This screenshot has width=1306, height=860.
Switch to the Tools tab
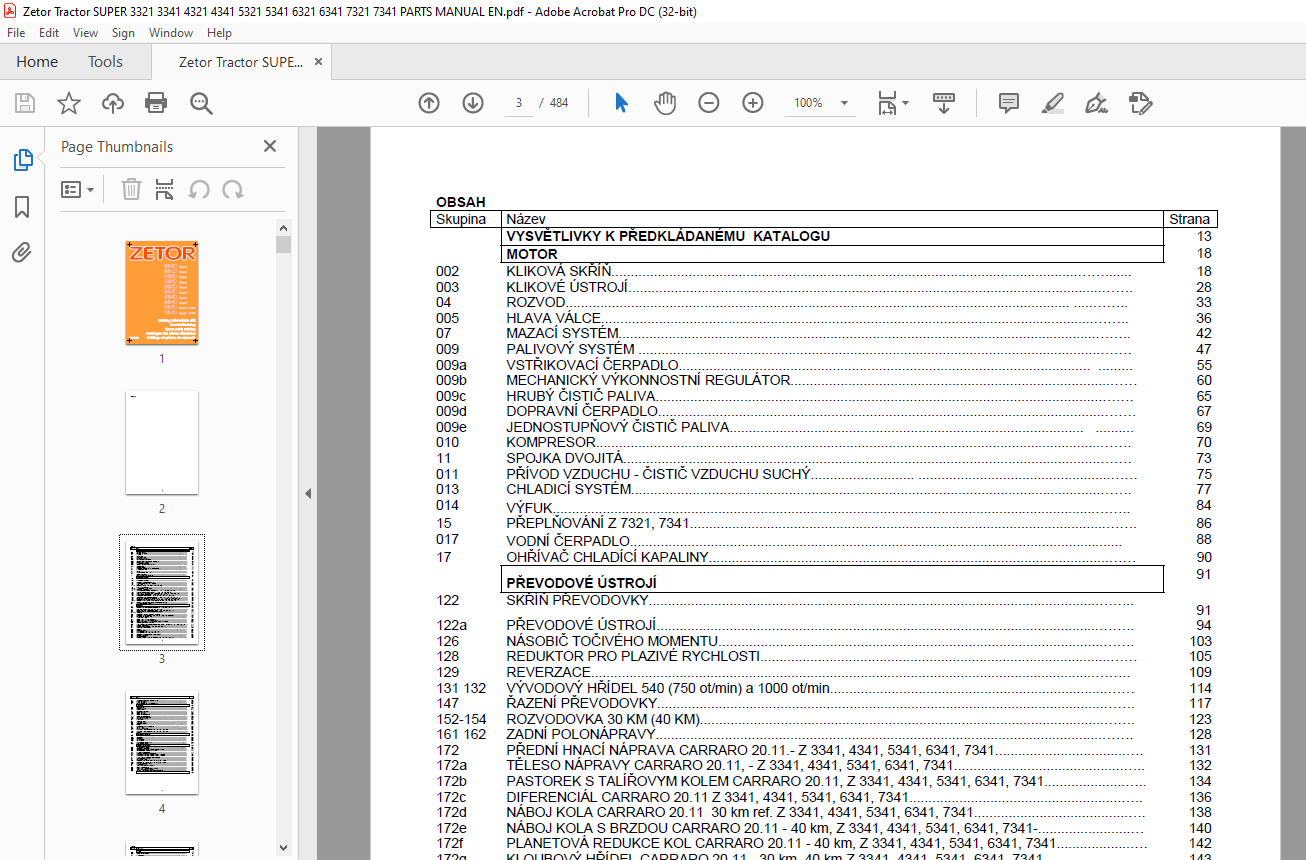(x=105, y=62)
